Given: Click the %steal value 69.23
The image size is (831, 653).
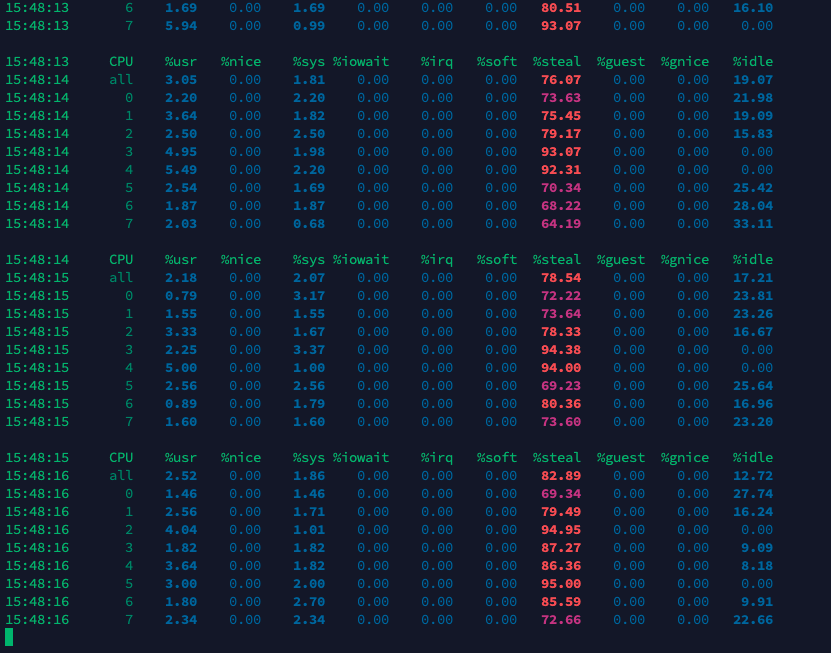Looking at the screenshot, I should pyautogui.click(x=561, y=386).
